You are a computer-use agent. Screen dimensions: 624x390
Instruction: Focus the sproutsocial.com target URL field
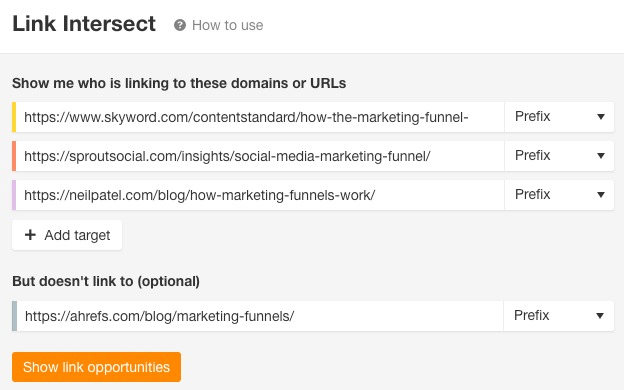(x=260, y=156)
